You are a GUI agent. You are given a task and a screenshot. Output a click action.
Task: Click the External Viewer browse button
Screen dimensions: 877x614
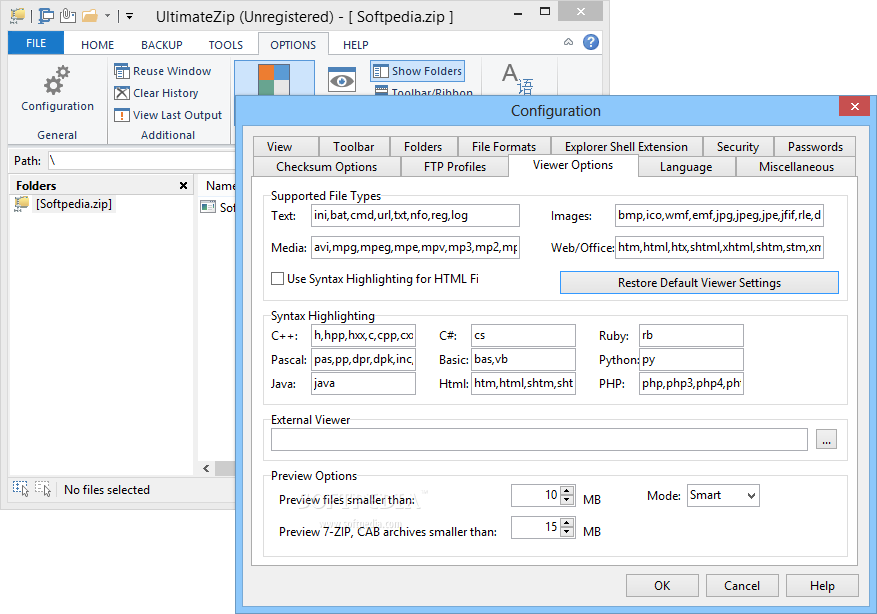click(x=826, y=440)
